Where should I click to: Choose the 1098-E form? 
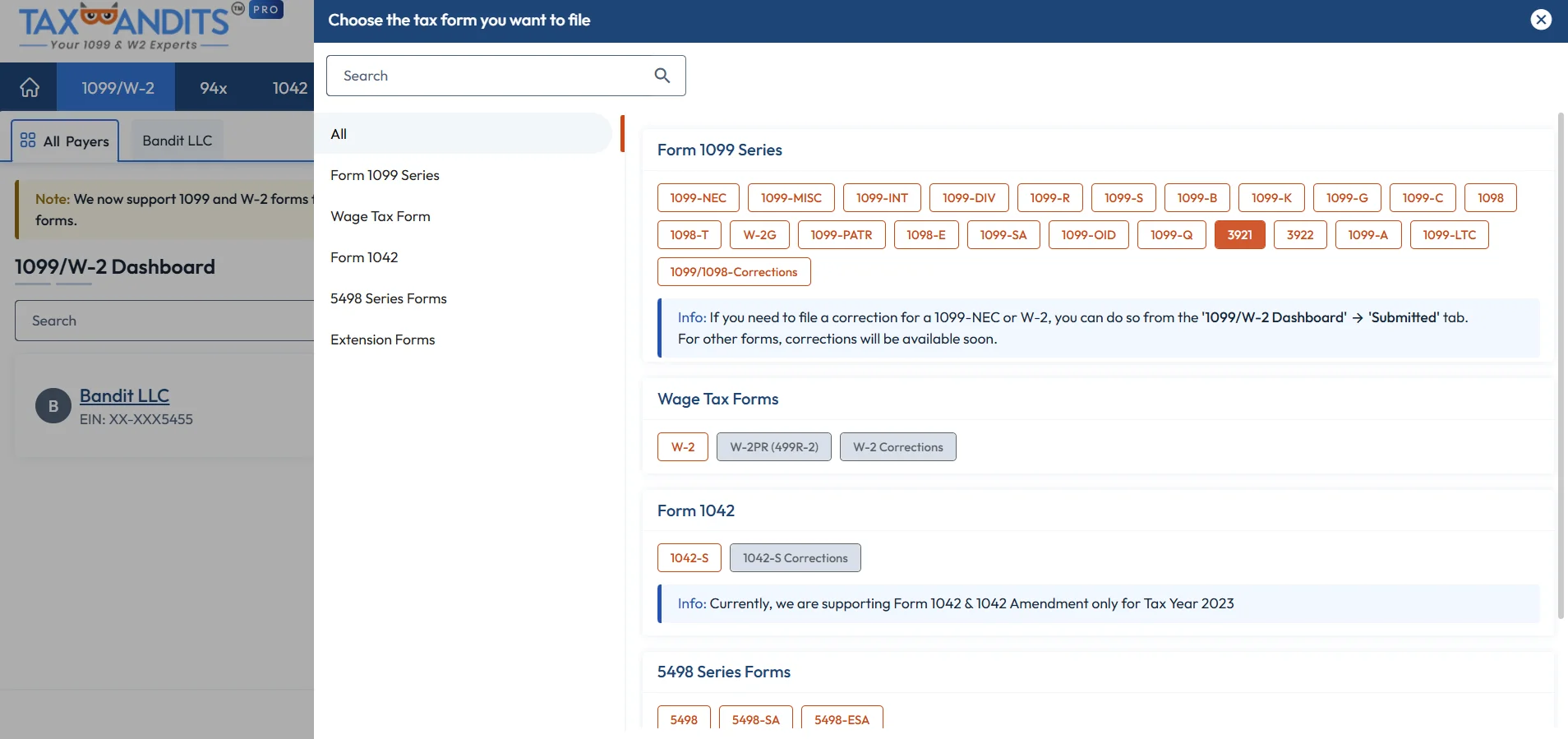click(x=926, y=235)
